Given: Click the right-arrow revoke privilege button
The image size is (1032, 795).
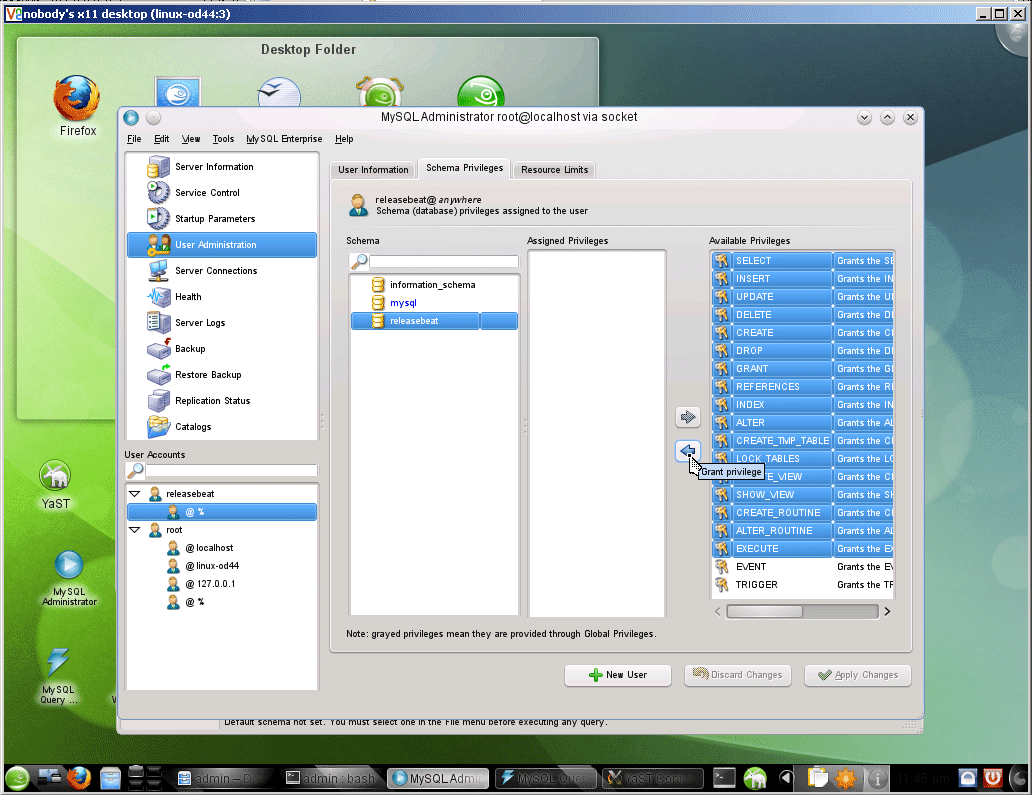Looking at the screenshot, I should tap(688, 417).
